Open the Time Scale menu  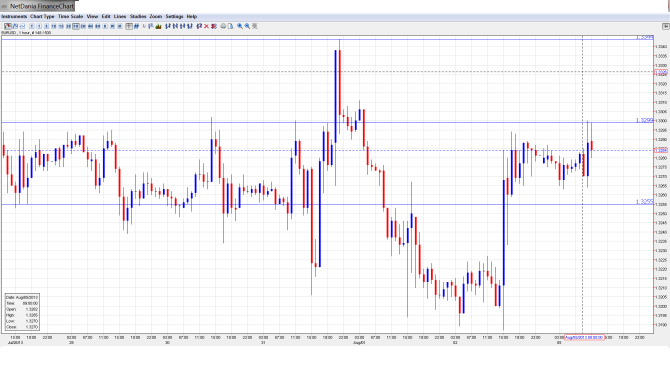click(x=71, y=16)
